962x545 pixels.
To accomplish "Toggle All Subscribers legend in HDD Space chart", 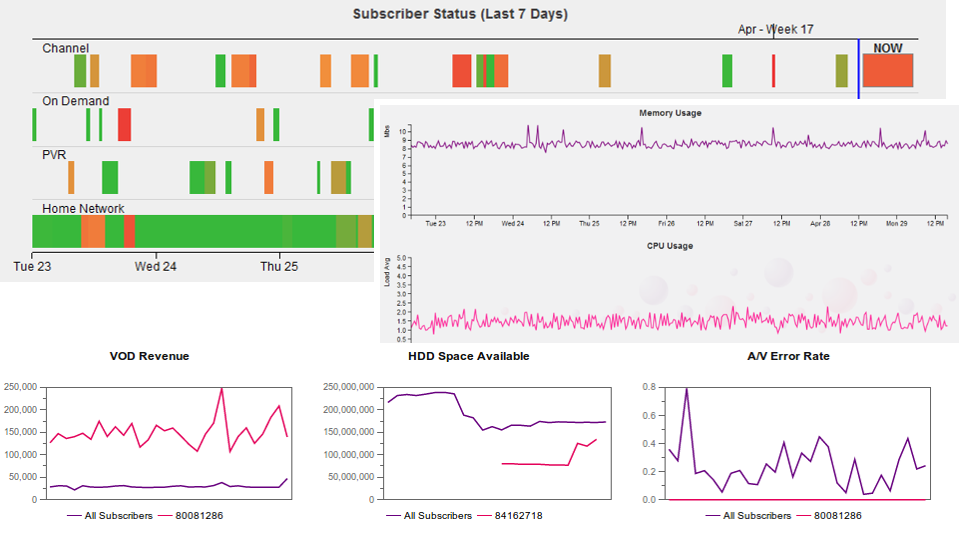I will (x=429, y=516).
